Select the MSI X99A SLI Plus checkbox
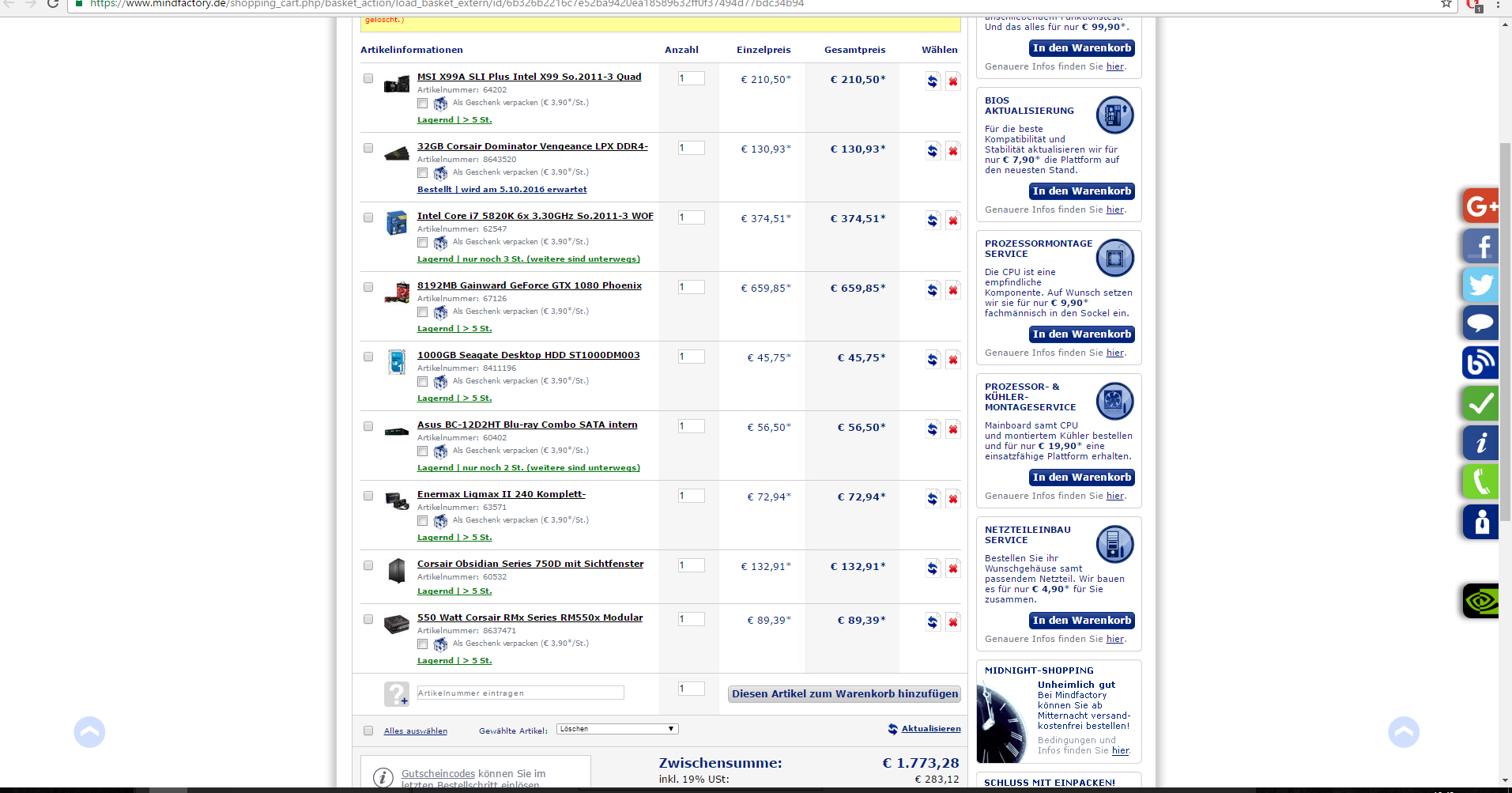Image resolution: width=1512 pixels, height=793 pixels. 368,78
